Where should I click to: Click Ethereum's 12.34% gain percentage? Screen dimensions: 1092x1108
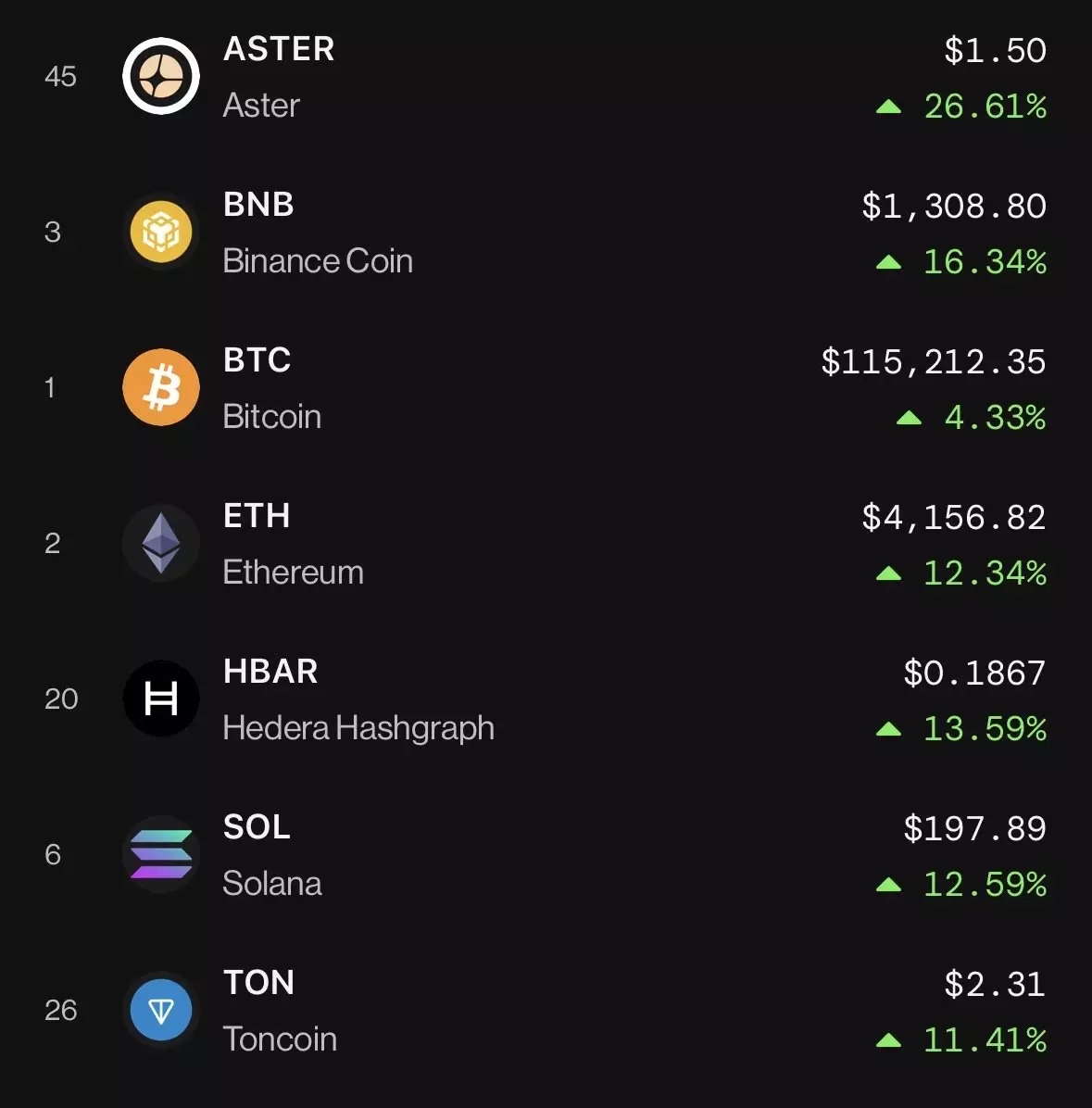pyautogui.click(x=985, y=573)
